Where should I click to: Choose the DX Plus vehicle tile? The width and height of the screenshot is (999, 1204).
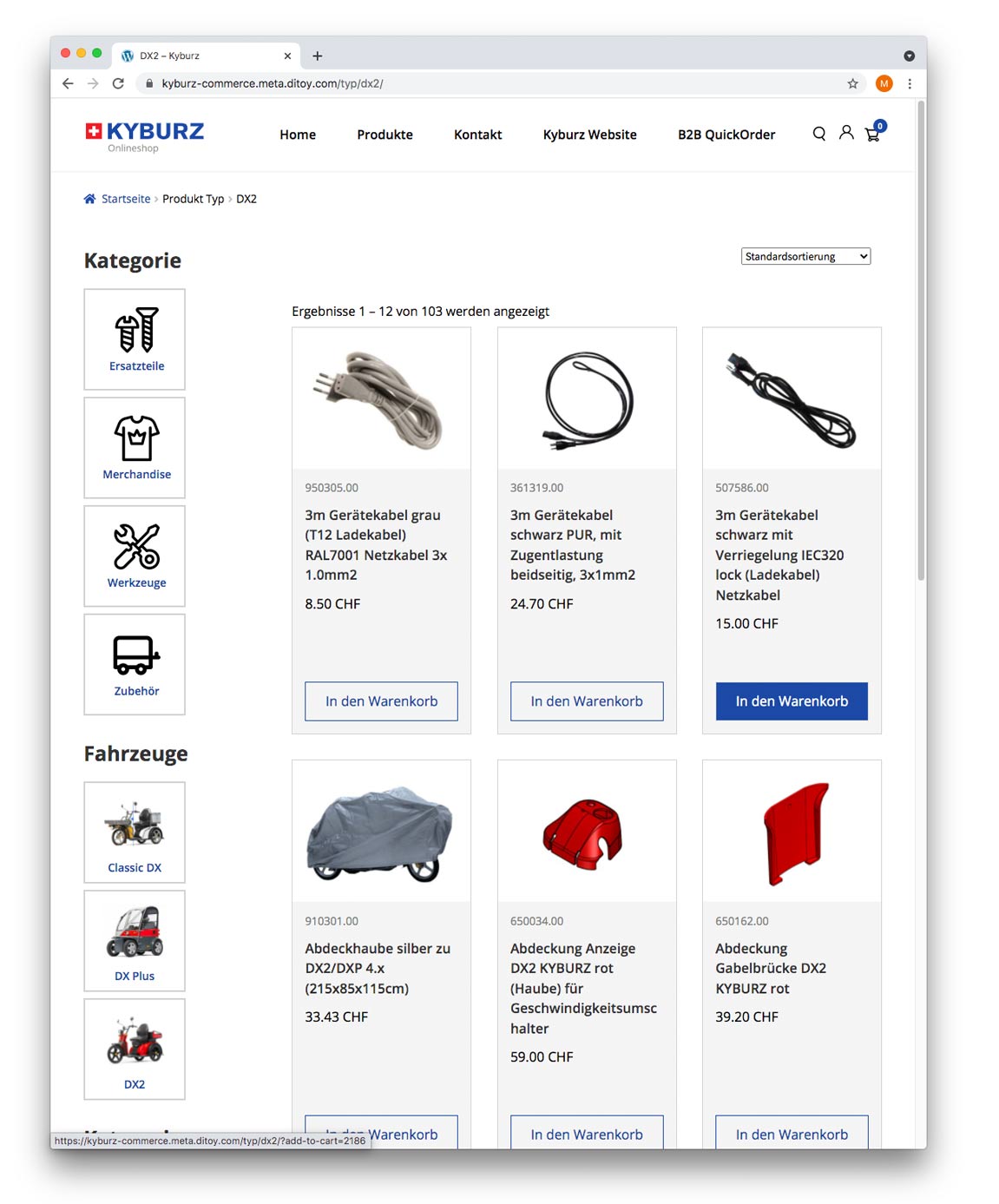135,941
